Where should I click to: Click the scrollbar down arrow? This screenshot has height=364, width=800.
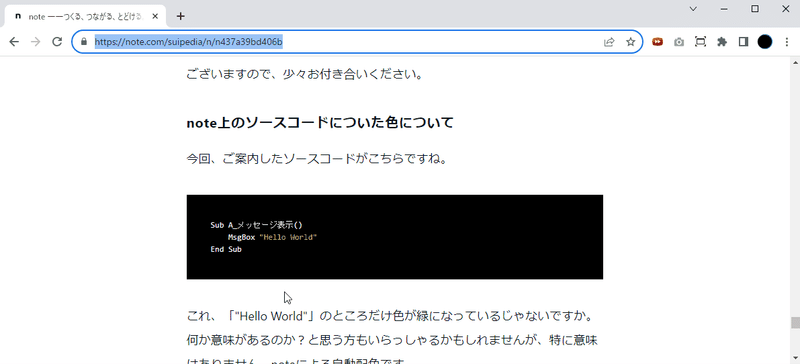pyautogui.click(x=794, y=359)
